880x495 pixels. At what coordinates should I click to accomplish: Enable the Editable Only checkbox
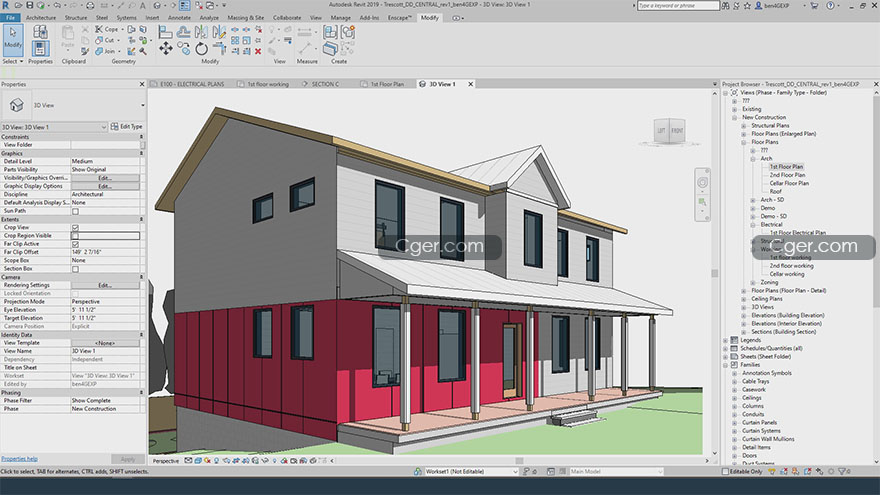[725, 471]
